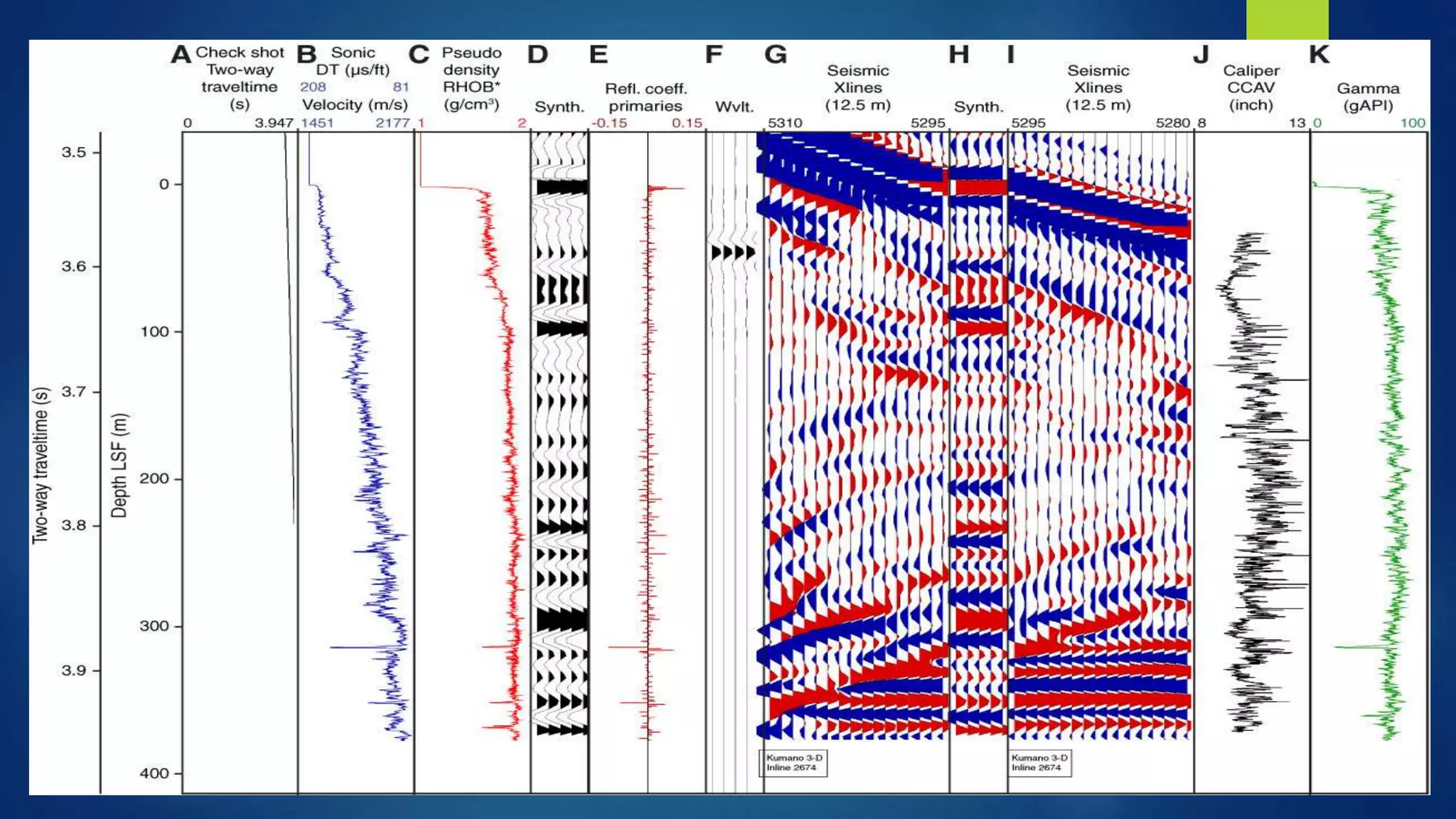Click the Wvlt. column label
Viewport: 1456px width, 819px height.
pos(734,107)
